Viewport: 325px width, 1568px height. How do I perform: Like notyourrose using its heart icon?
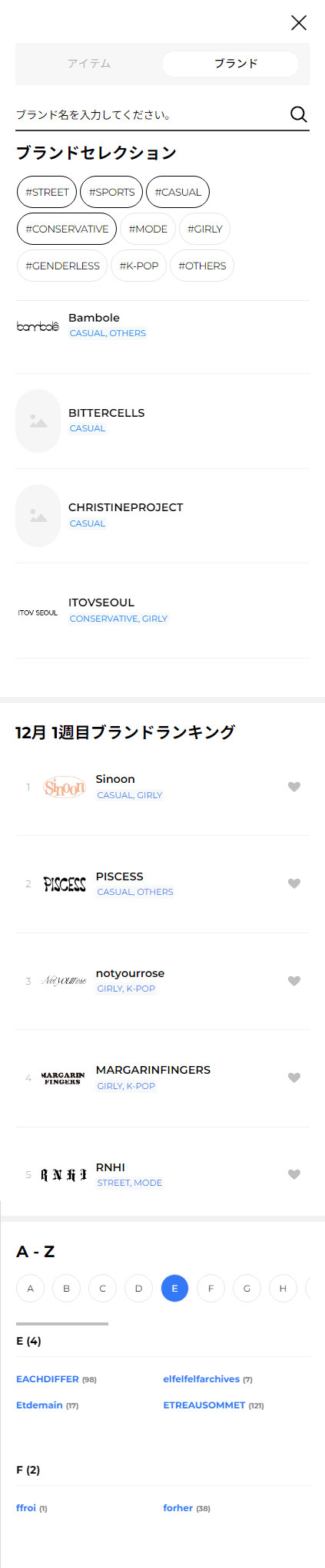click(x=293, y=981)
